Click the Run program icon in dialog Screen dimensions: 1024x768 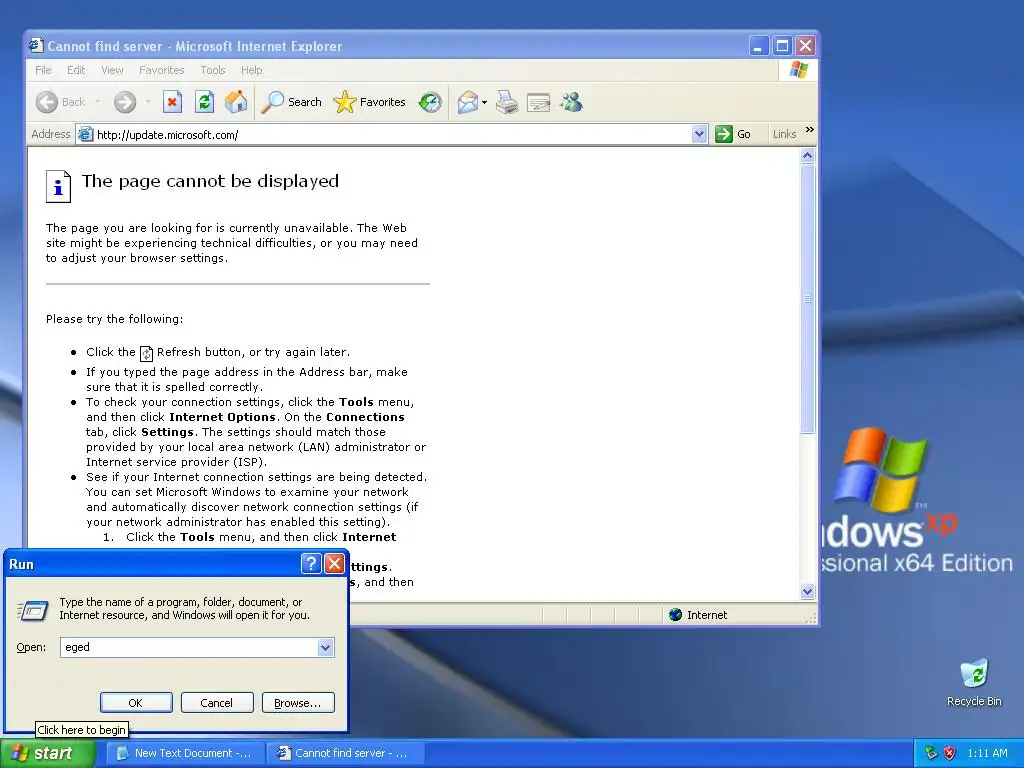pos(33,610)
